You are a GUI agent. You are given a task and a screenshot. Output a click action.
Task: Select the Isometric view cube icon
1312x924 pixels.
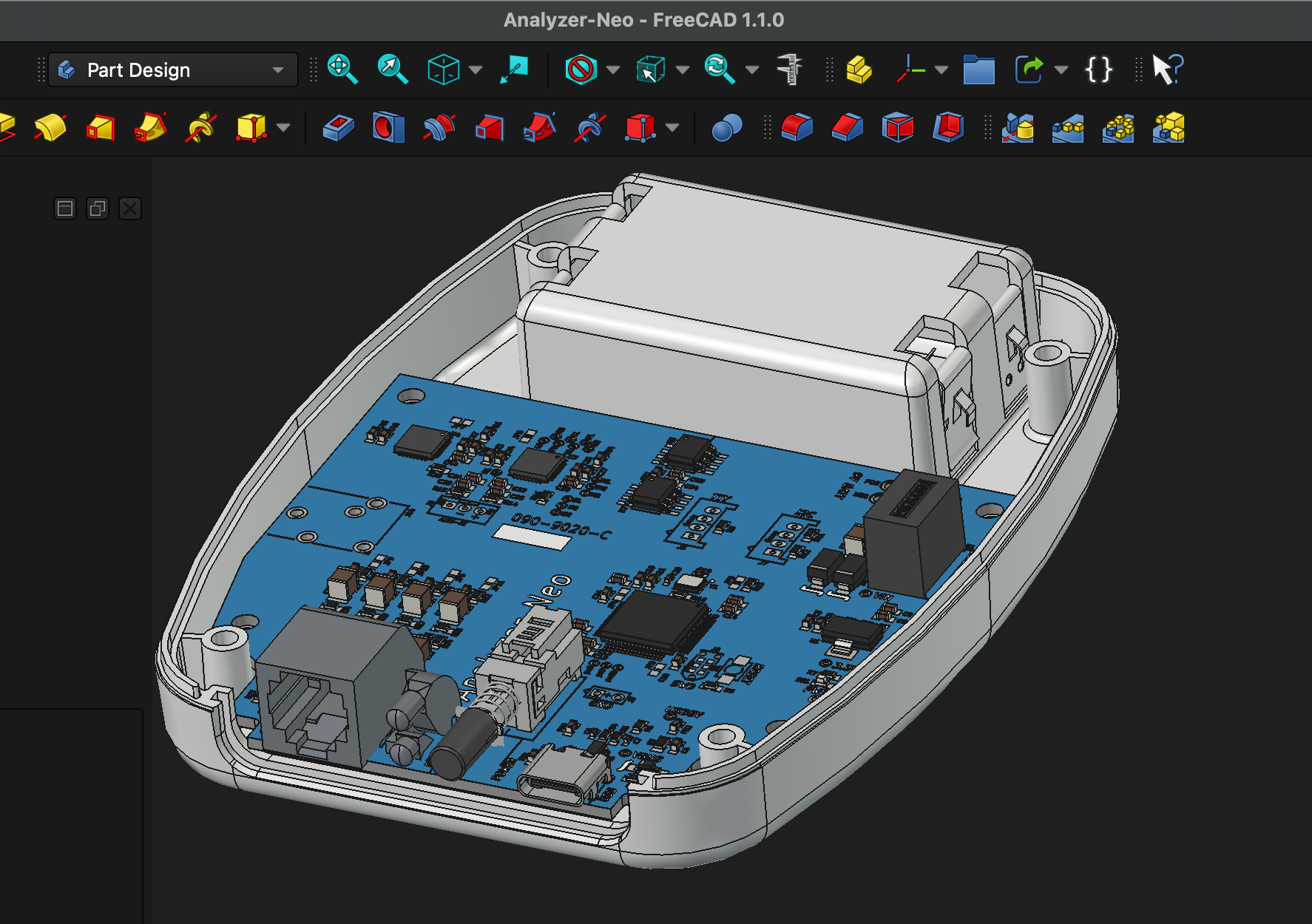pos(444,69)
